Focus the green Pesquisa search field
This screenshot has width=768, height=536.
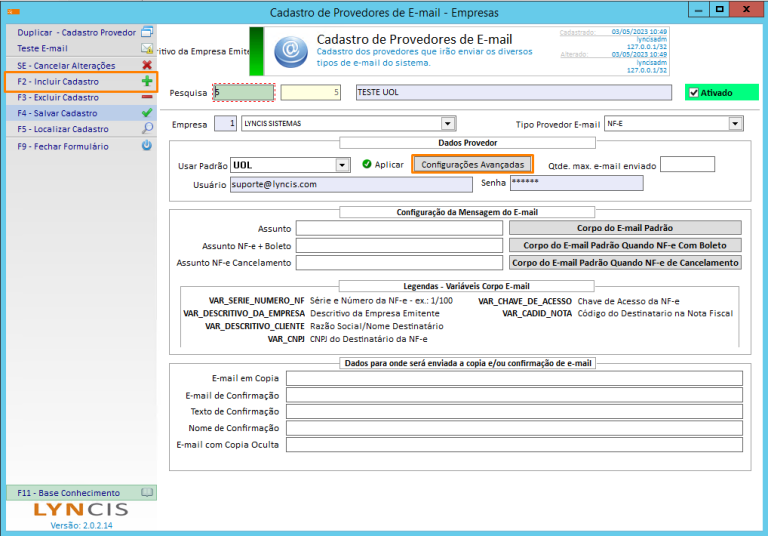click(244, 92)
